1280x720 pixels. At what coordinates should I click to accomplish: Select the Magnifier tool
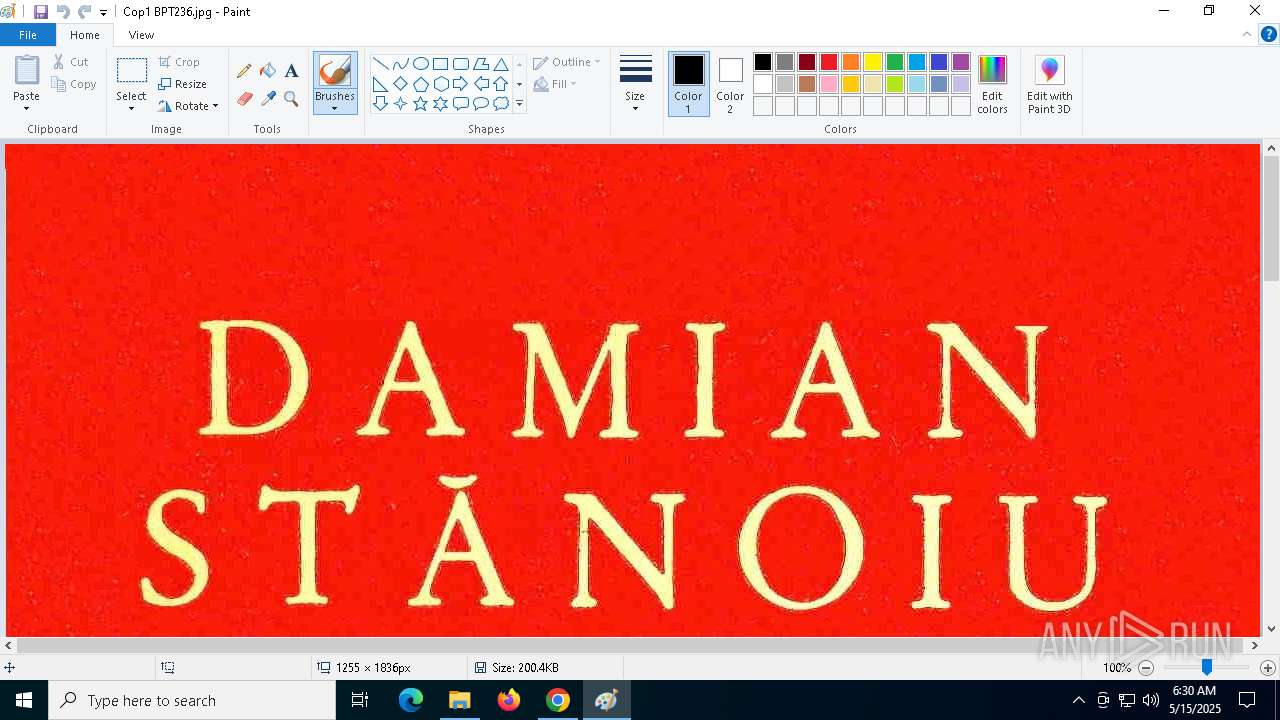(291, 98)
